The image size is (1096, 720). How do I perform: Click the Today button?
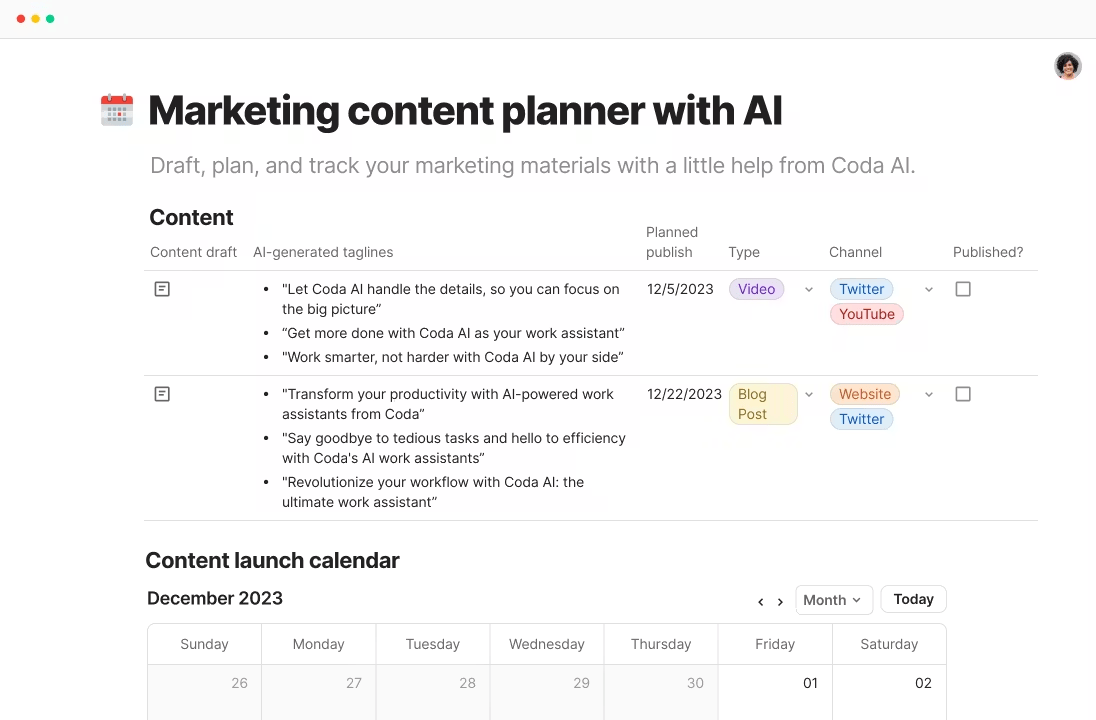[x=912, y=599]
